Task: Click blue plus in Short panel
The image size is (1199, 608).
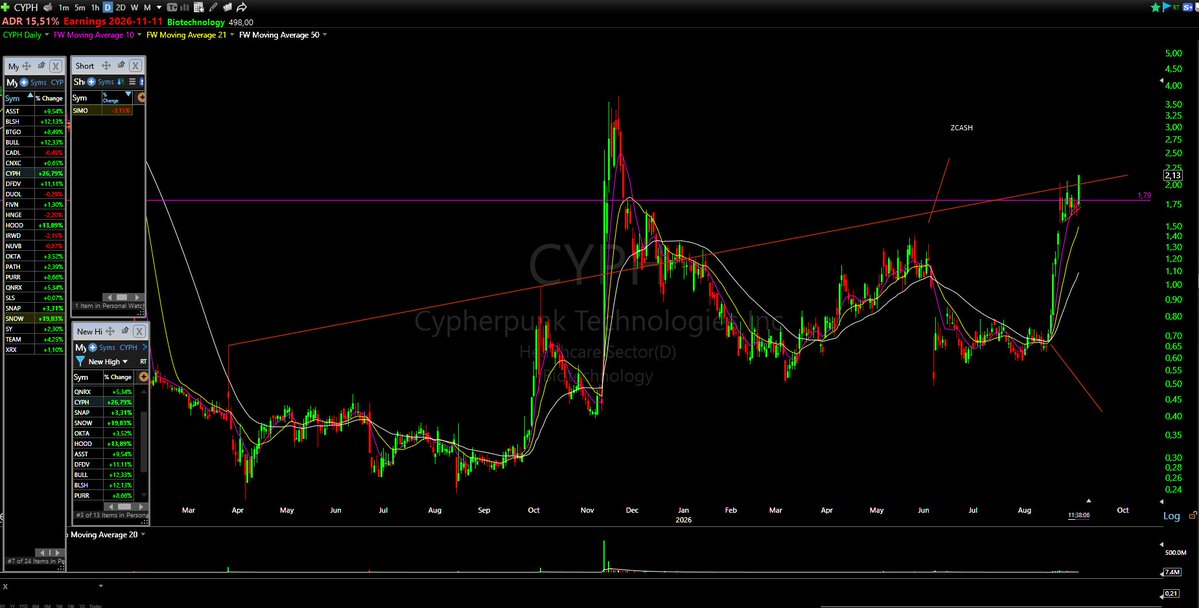Action: pyautogui.click(x=91, y=82)
